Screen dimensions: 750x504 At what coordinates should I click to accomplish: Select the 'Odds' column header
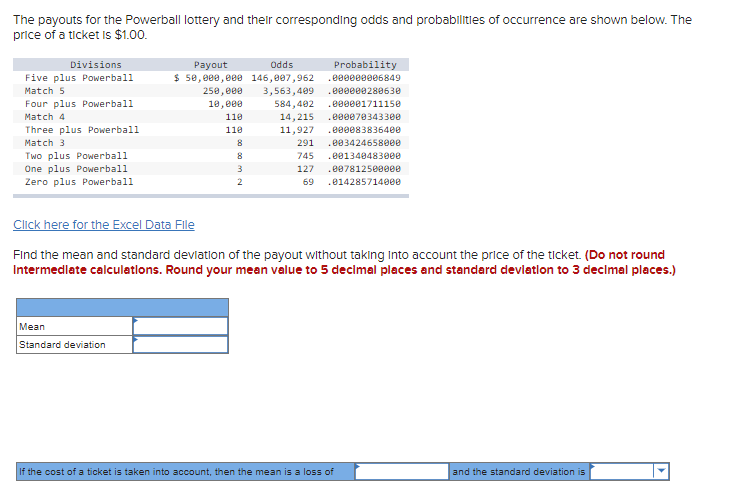coord(282,65)
